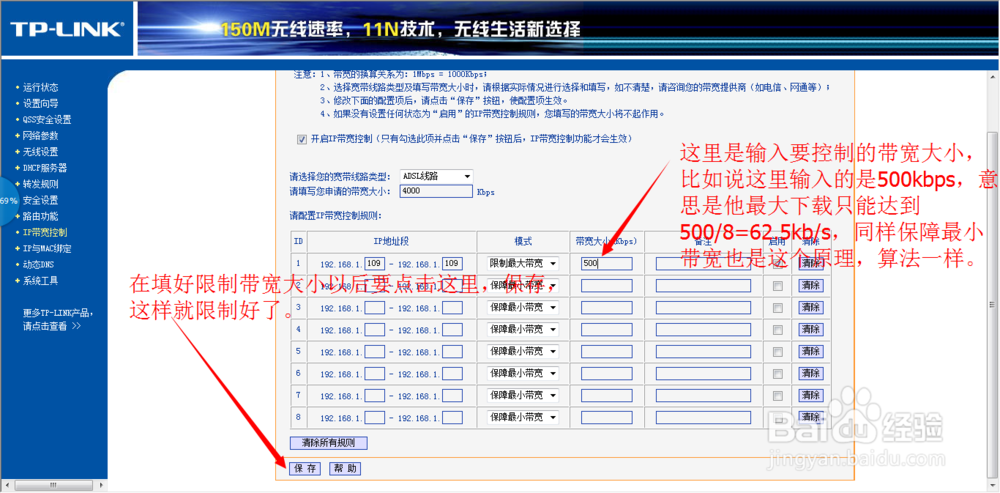Screen dimensions: 1000x493
Task: Open QSS安全设置 in the sidebar
Action: [x=47, y=119]
